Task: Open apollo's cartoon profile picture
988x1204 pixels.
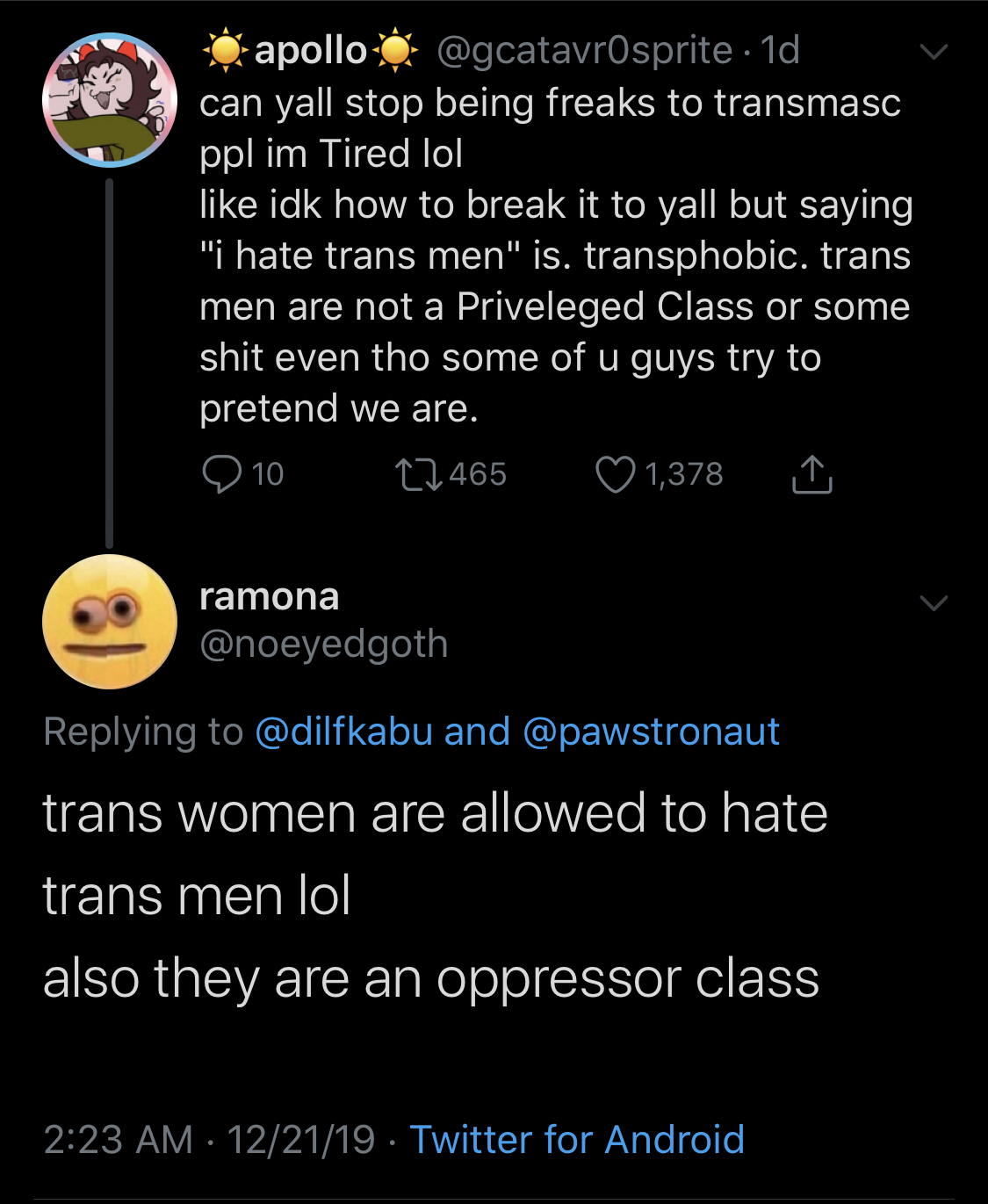Action: point(110,100)
